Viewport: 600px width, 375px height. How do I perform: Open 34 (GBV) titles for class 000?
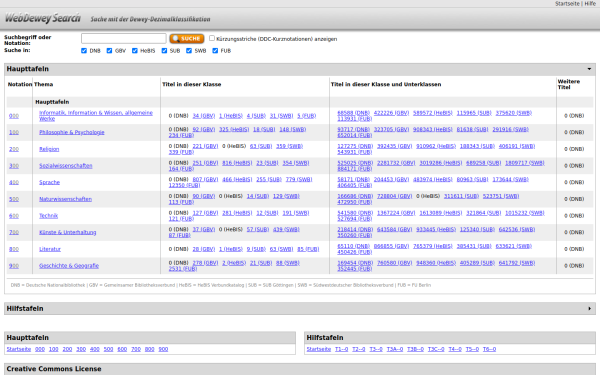[204, 116]
